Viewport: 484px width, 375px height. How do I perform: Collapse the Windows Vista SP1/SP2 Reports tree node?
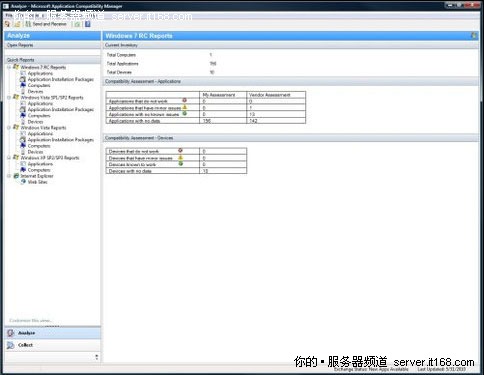9,98
